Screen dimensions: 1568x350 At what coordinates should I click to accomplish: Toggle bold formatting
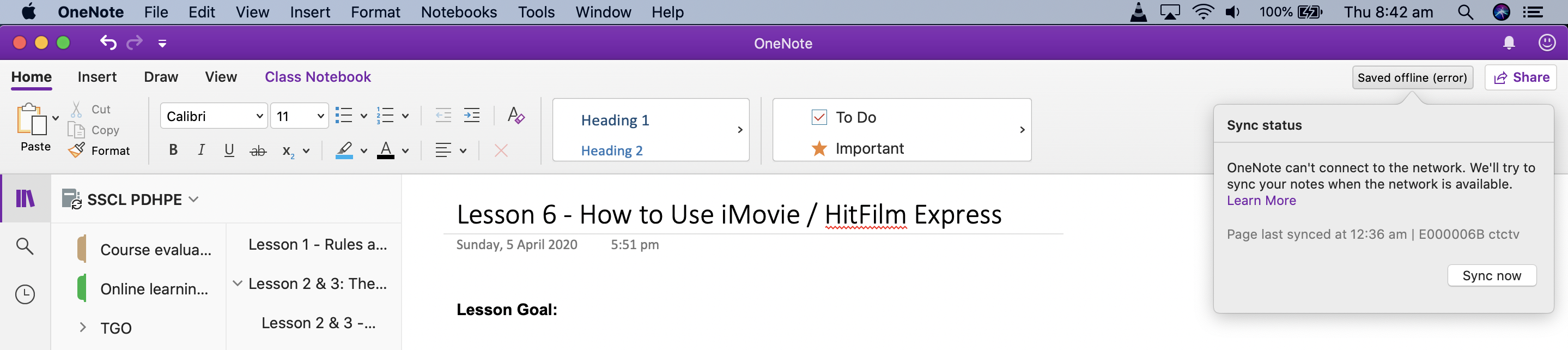[173, 150]
